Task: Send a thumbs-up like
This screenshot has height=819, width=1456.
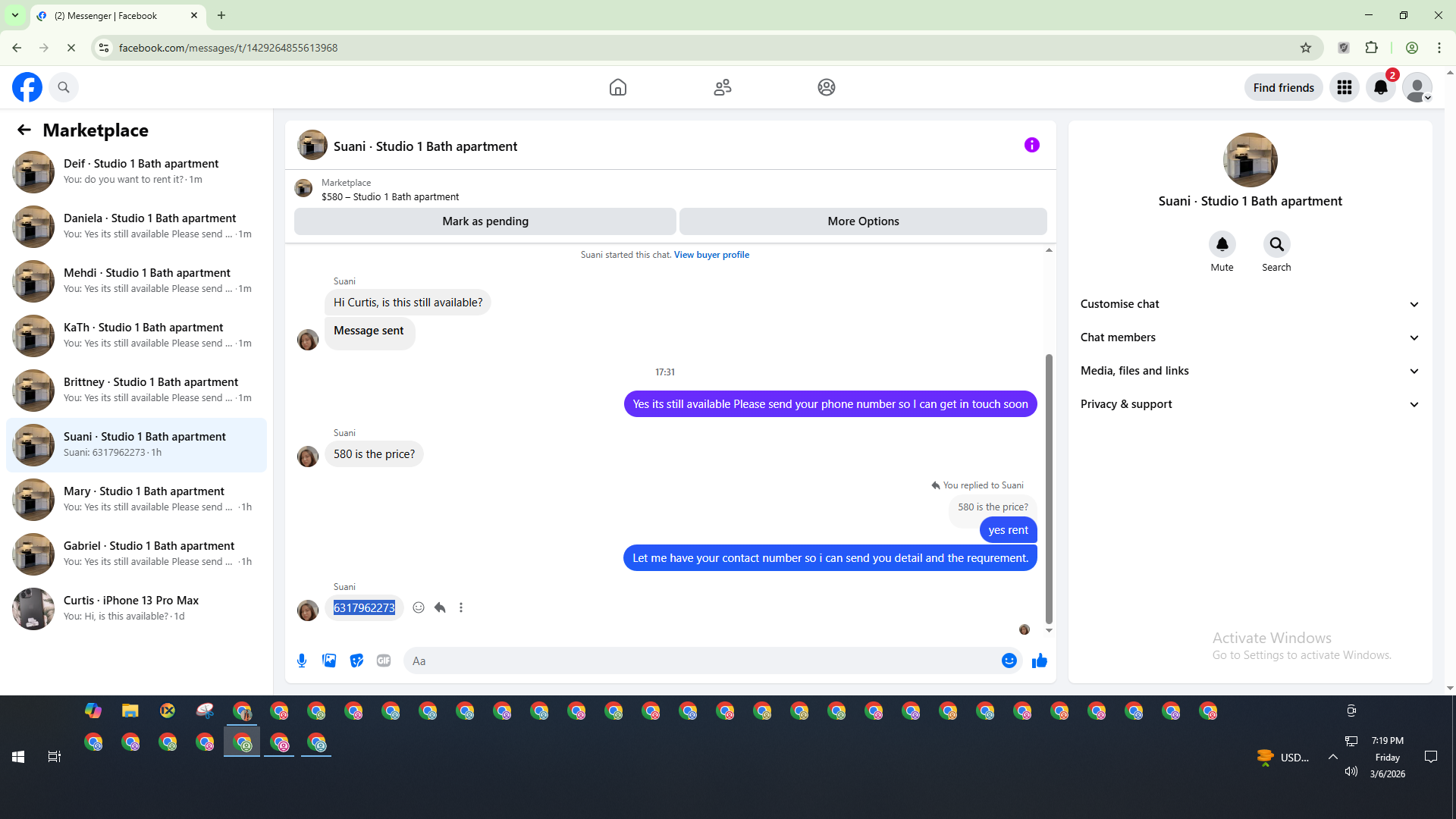Action: (x=1039, y=661)
